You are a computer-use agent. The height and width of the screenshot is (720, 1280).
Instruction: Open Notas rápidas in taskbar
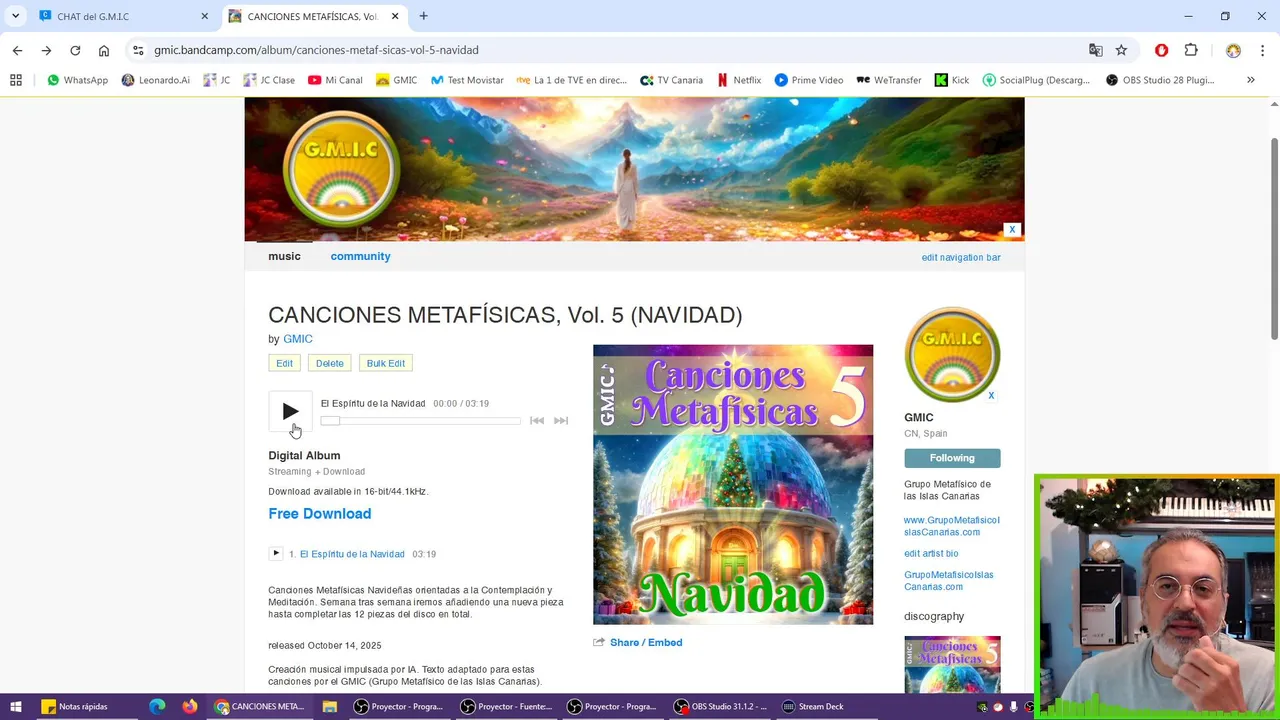coord(75,706)
